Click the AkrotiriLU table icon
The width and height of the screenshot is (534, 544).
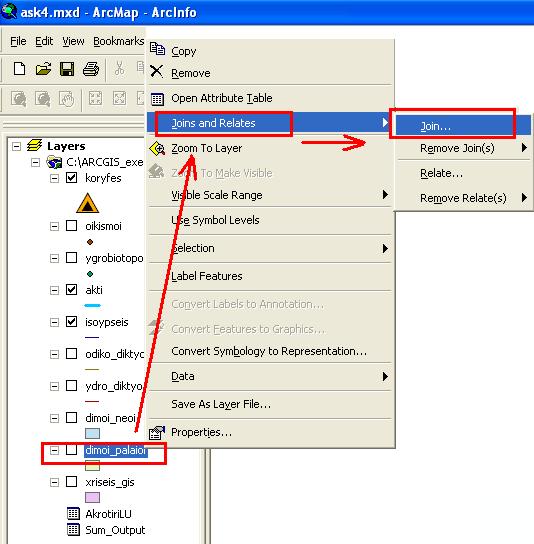click(73, 513)
